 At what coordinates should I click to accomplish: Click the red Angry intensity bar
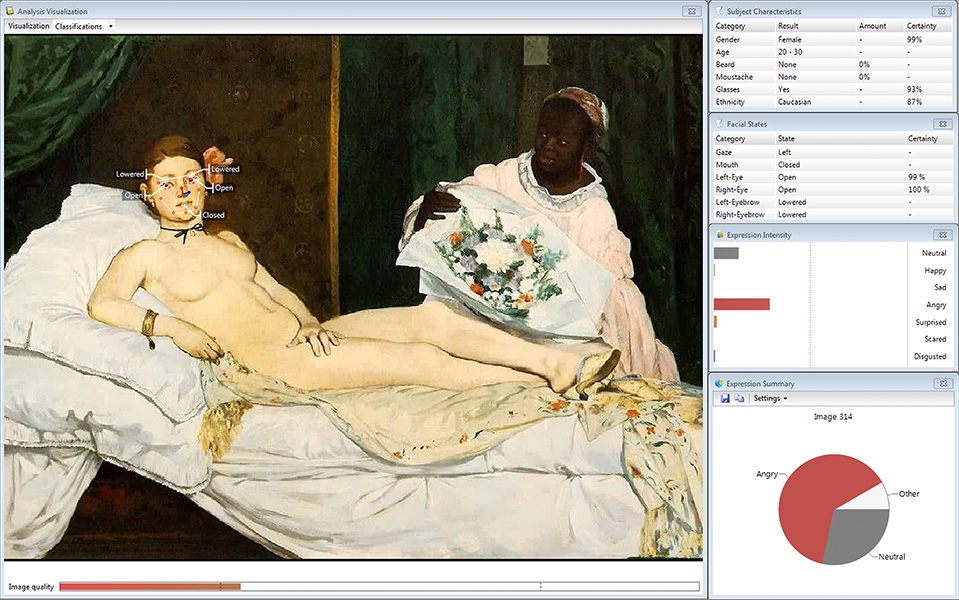pos(741,304)
